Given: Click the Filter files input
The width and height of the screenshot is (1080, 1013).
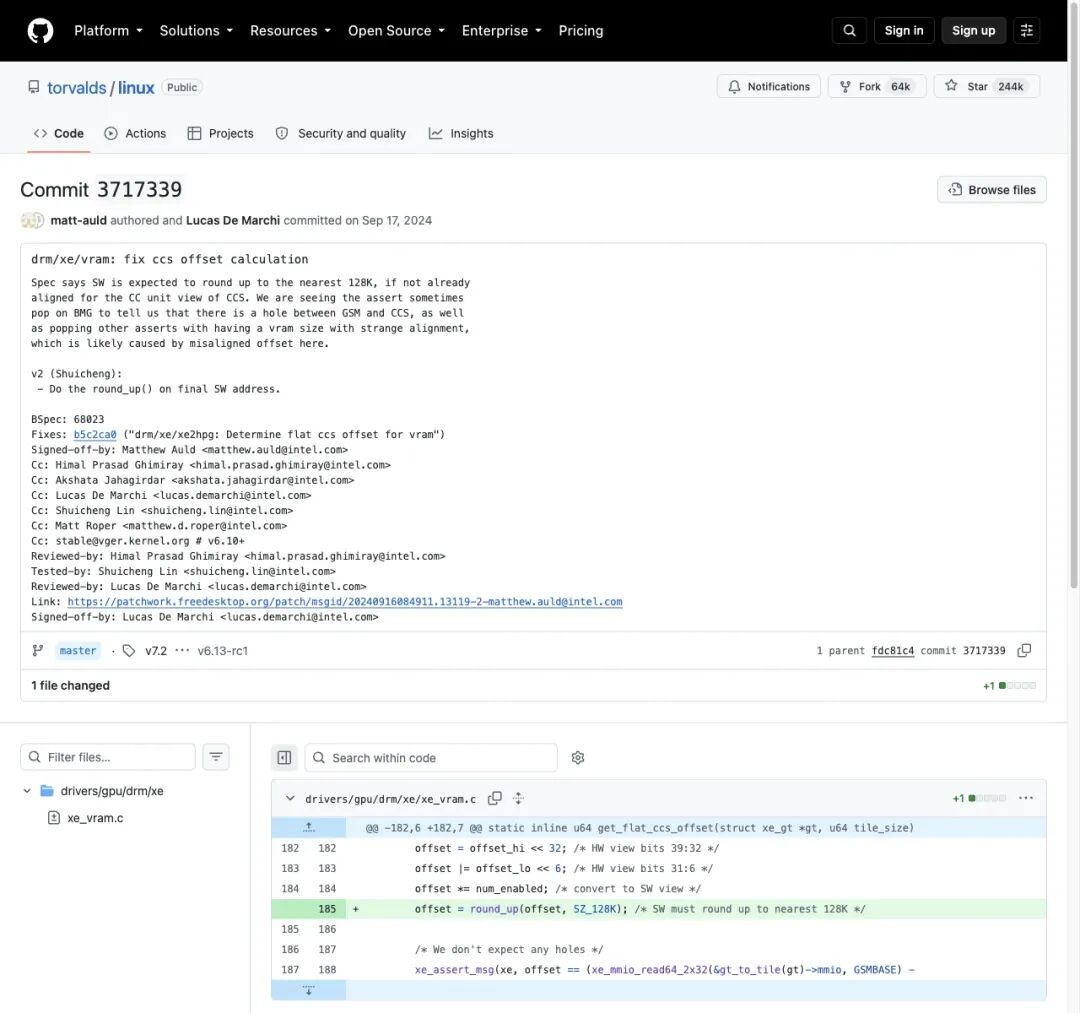Looking at the screenshot, I should [x=108, y=757].
